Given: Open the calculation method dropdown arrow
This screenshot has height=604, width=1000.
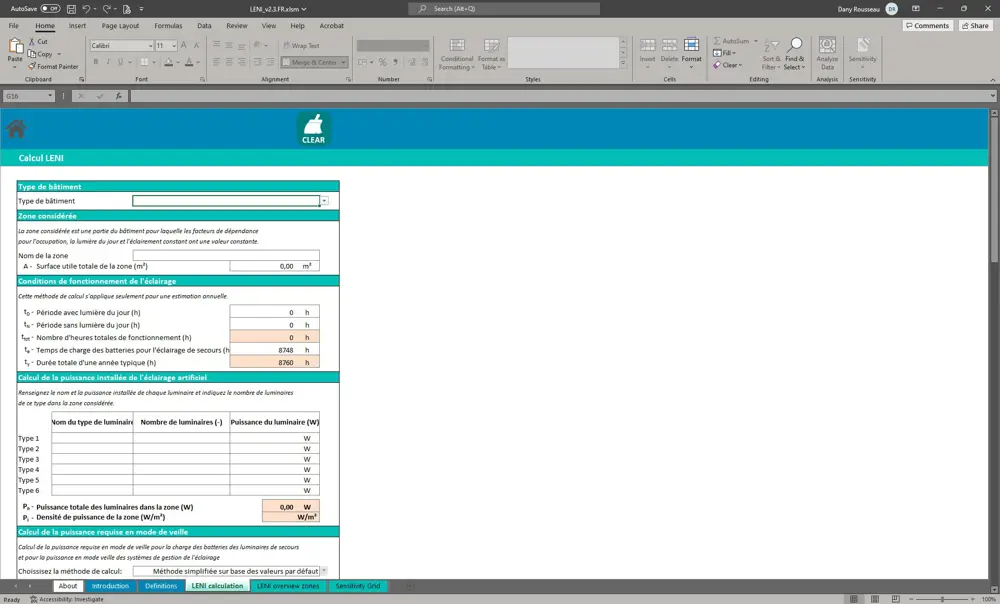Looking at the screenshot, I should [x=323, y=571].
